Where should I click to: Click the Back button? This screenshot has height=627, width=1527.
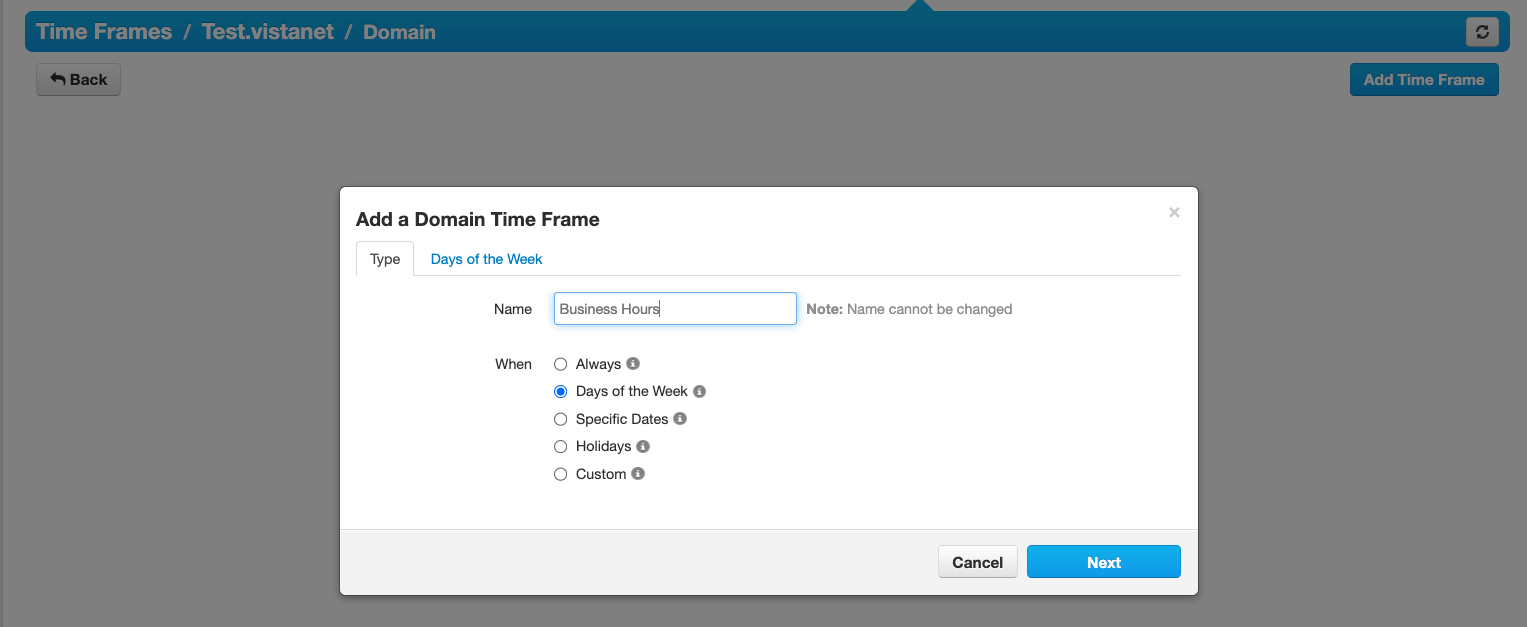pyautogui.click(x=78, y=80)
